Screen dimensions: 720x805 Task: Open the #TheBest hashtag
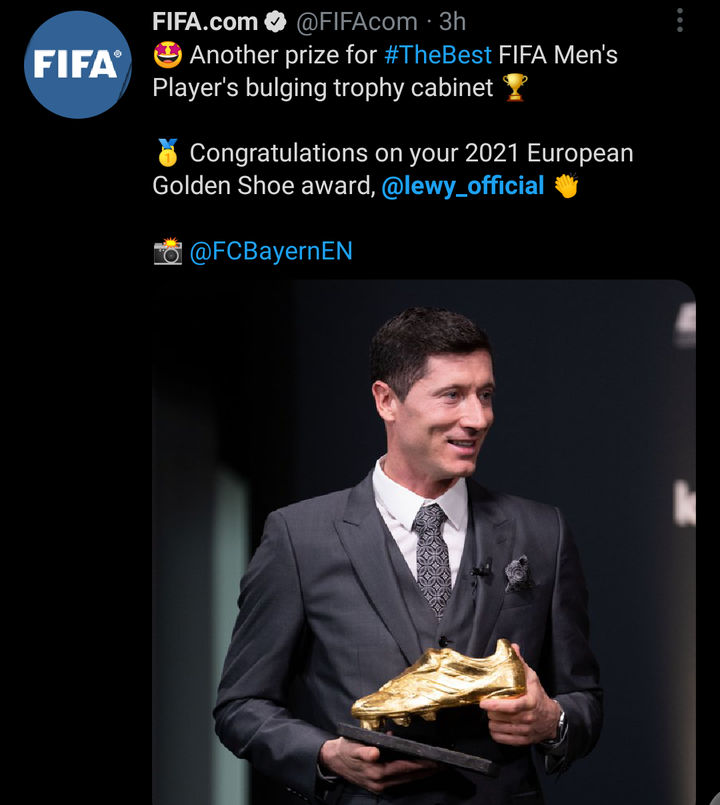(438, 55)
